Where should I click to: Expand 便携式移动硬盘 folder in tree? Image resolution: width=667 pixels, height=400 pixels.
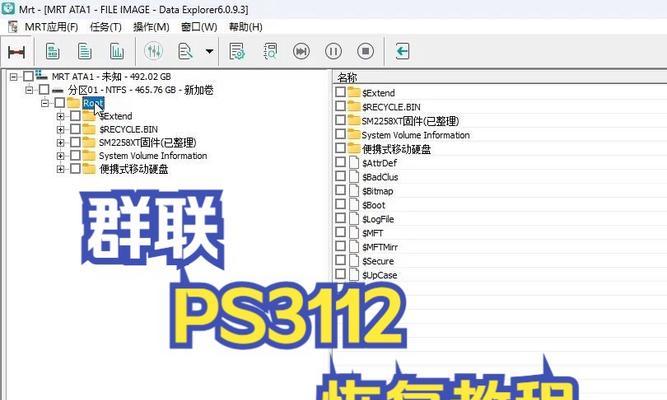point(60,169)
